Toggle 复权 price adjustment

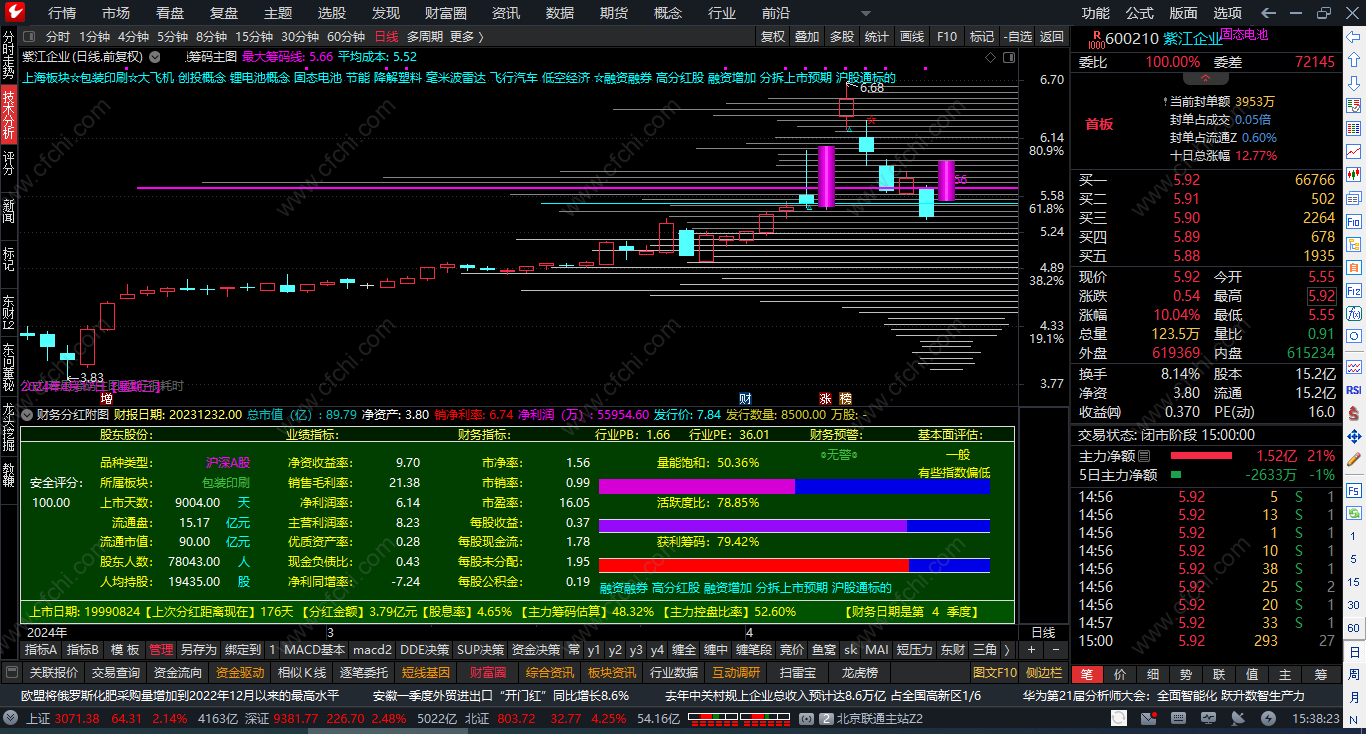(x=773, y=36)
